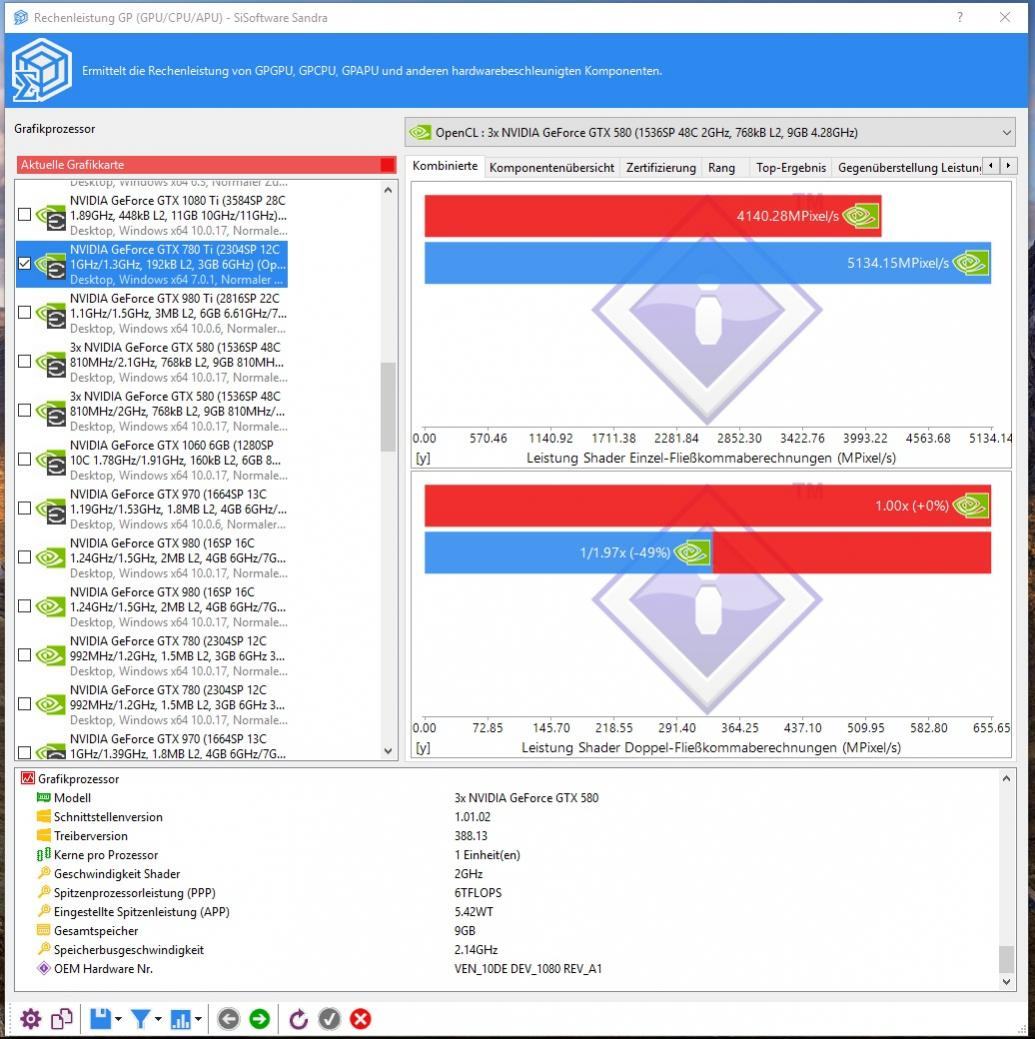This screenshot has height=1039, width=1035.
Task: Click the red 4140.28MPixel/s bar
Action: pyautogui.click(x=653, y=215)
